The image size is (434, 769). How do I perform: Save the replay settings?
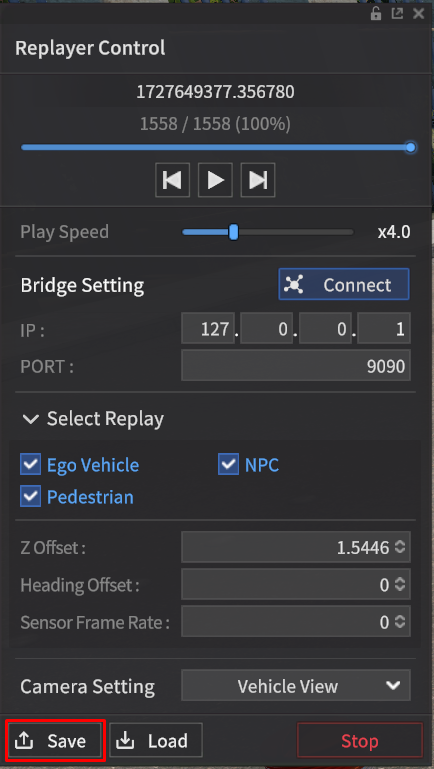pyautogui.click(x=55, y=741)
